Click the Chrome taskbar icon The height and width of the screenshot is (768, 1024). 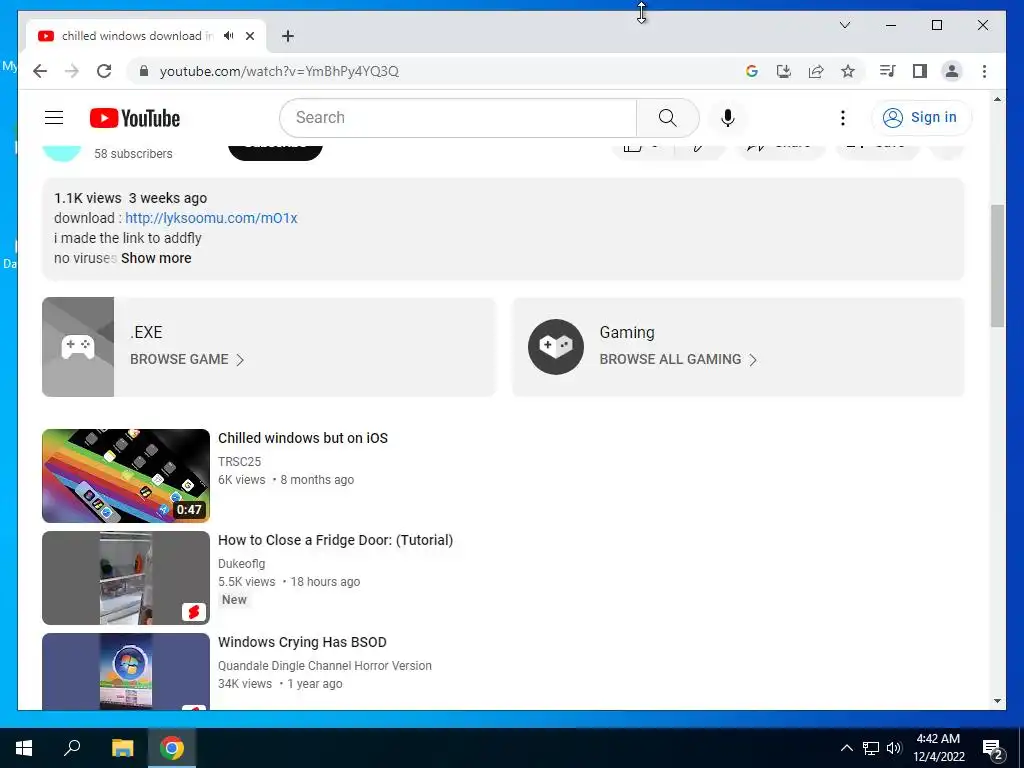[x=171, y=748]
